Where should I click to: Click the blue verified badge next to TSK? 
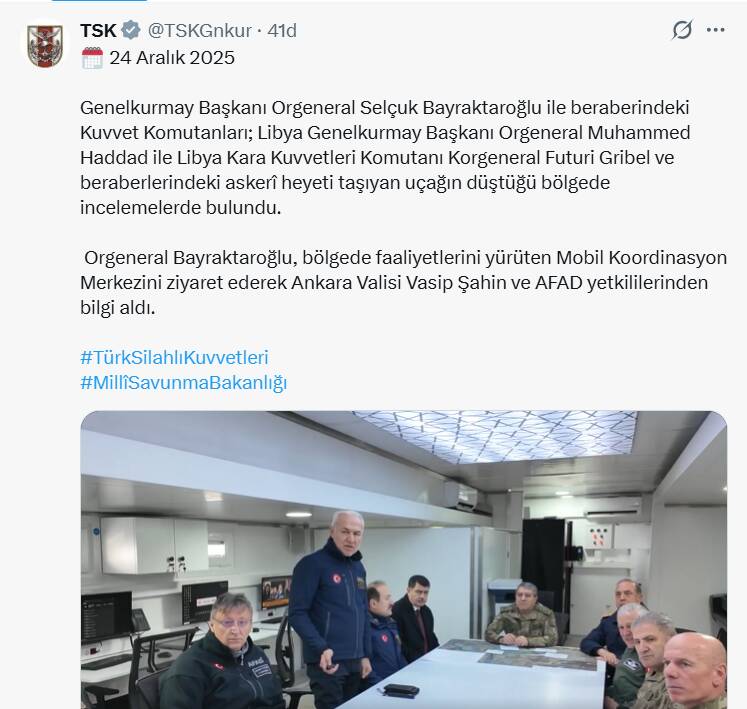(x=131, y=30)
